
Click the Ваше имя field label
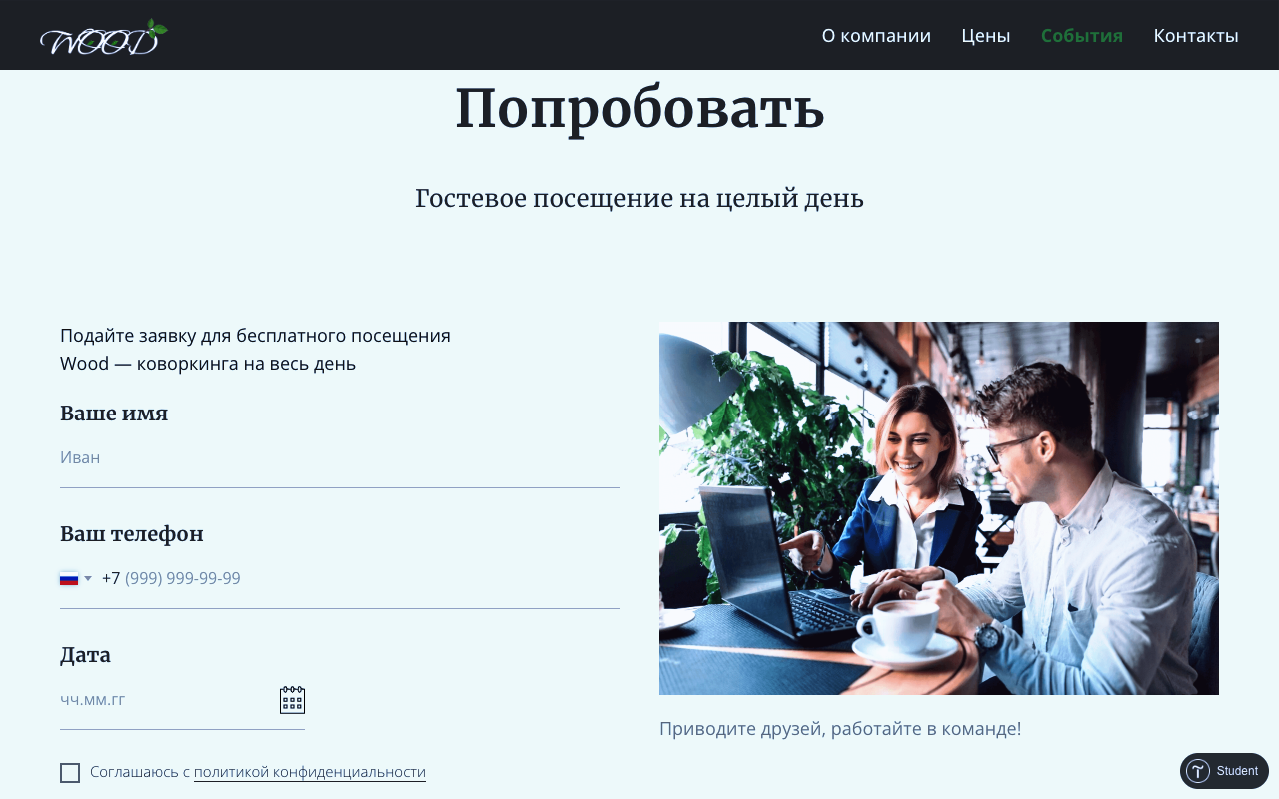tap(114, 413)
